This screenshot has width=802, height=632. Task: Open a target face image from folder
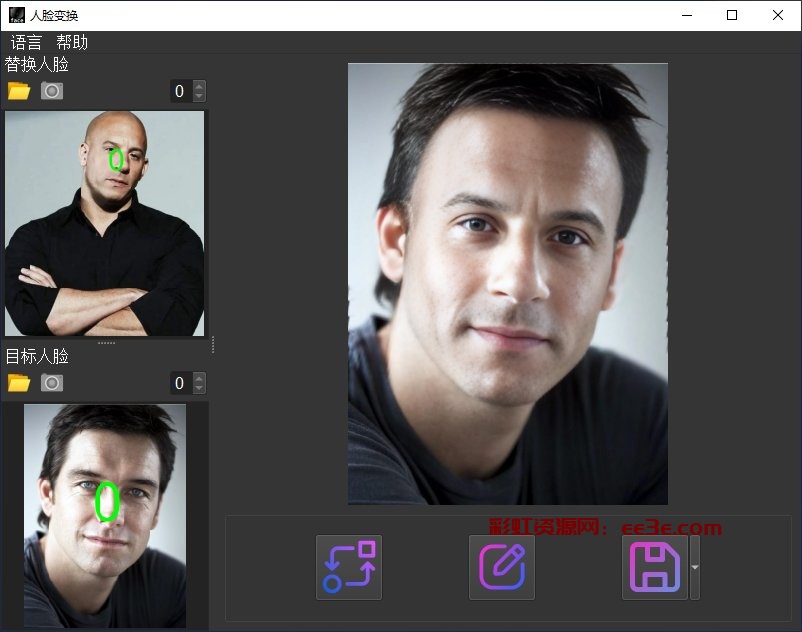click(x=17, y=382)
